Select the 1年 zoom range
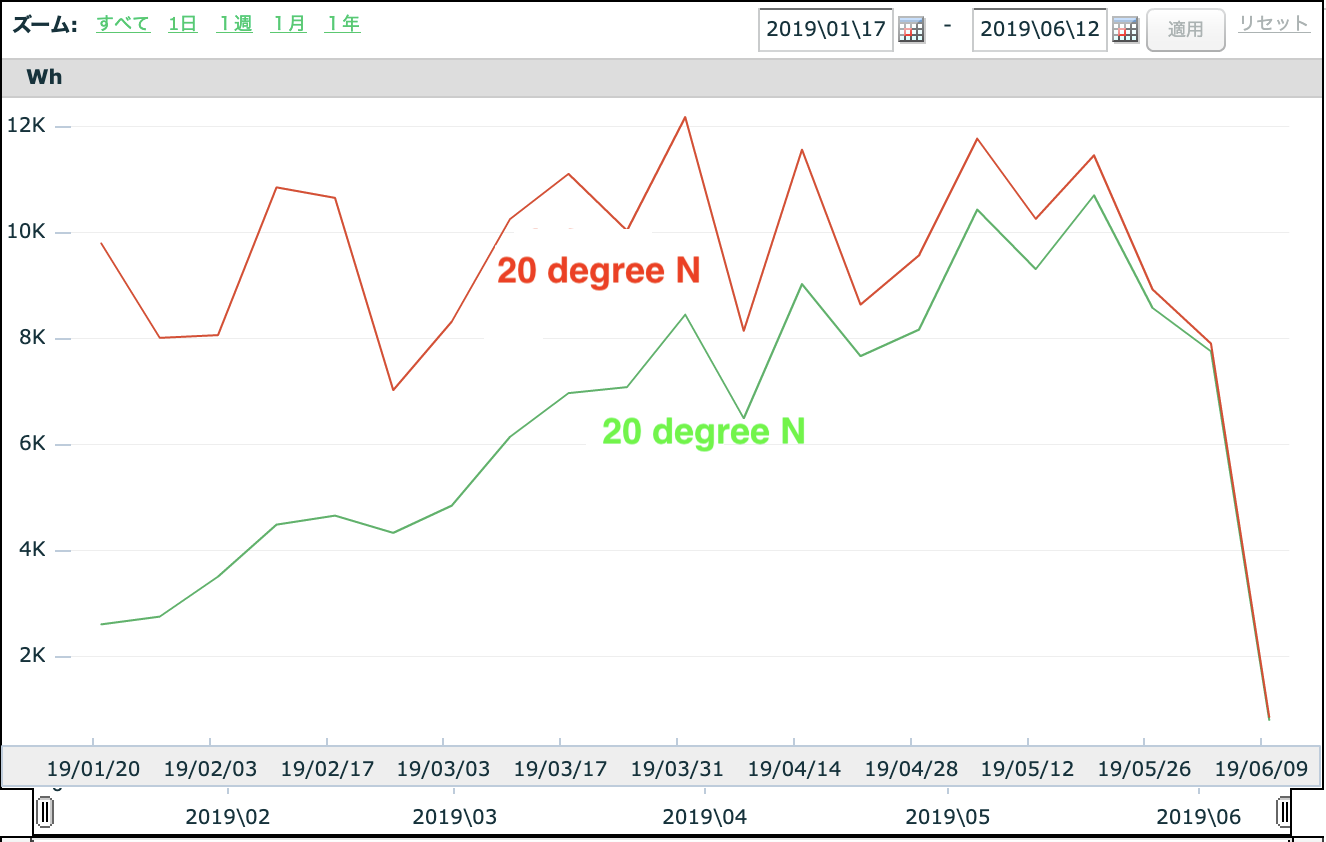The height and width of the screenshot is (842, 1326). [x=342, y=24]
